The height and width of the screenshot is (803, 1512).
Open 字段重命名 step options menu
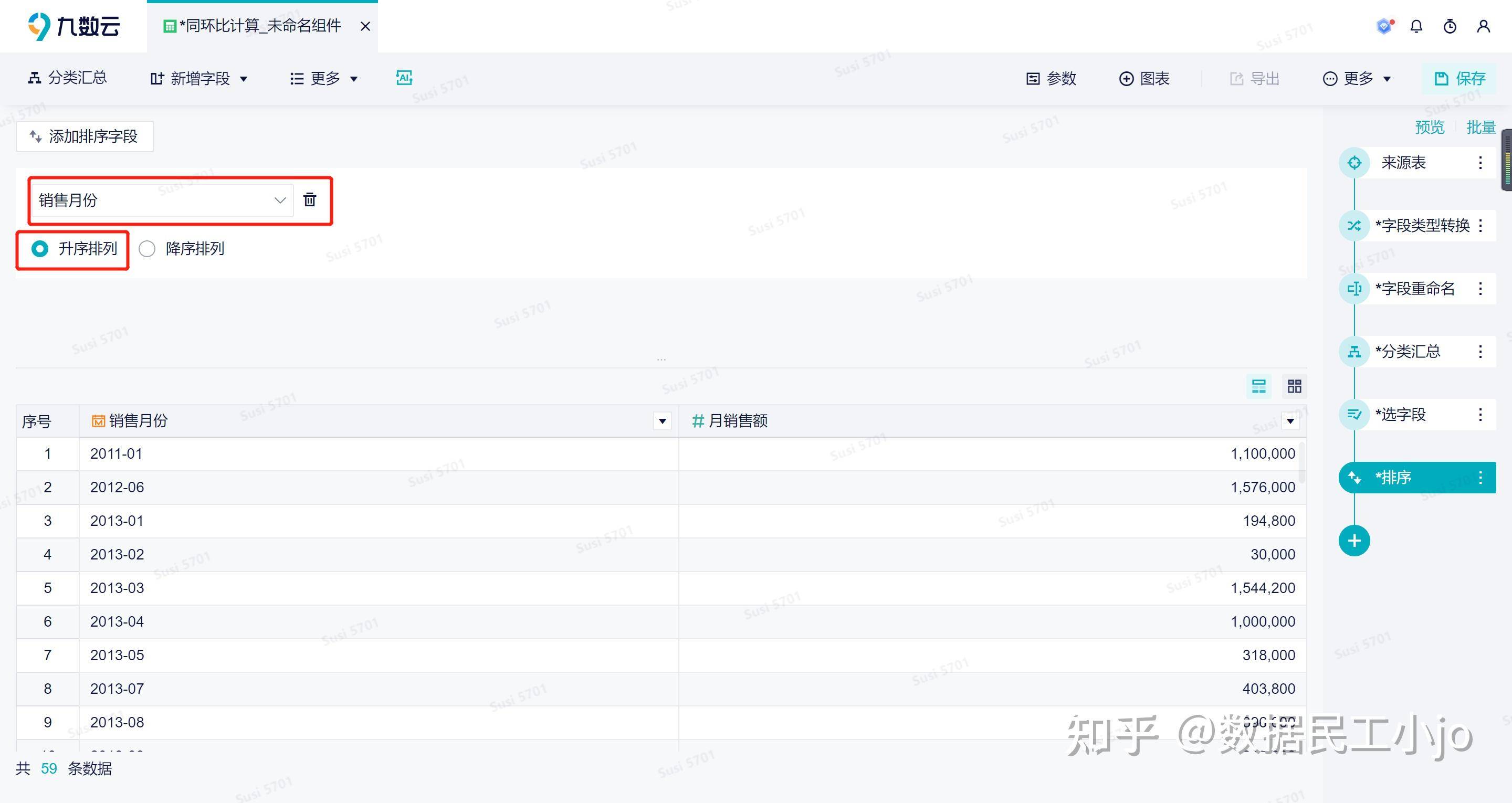pyautogui.click(x=1480, y=289)
